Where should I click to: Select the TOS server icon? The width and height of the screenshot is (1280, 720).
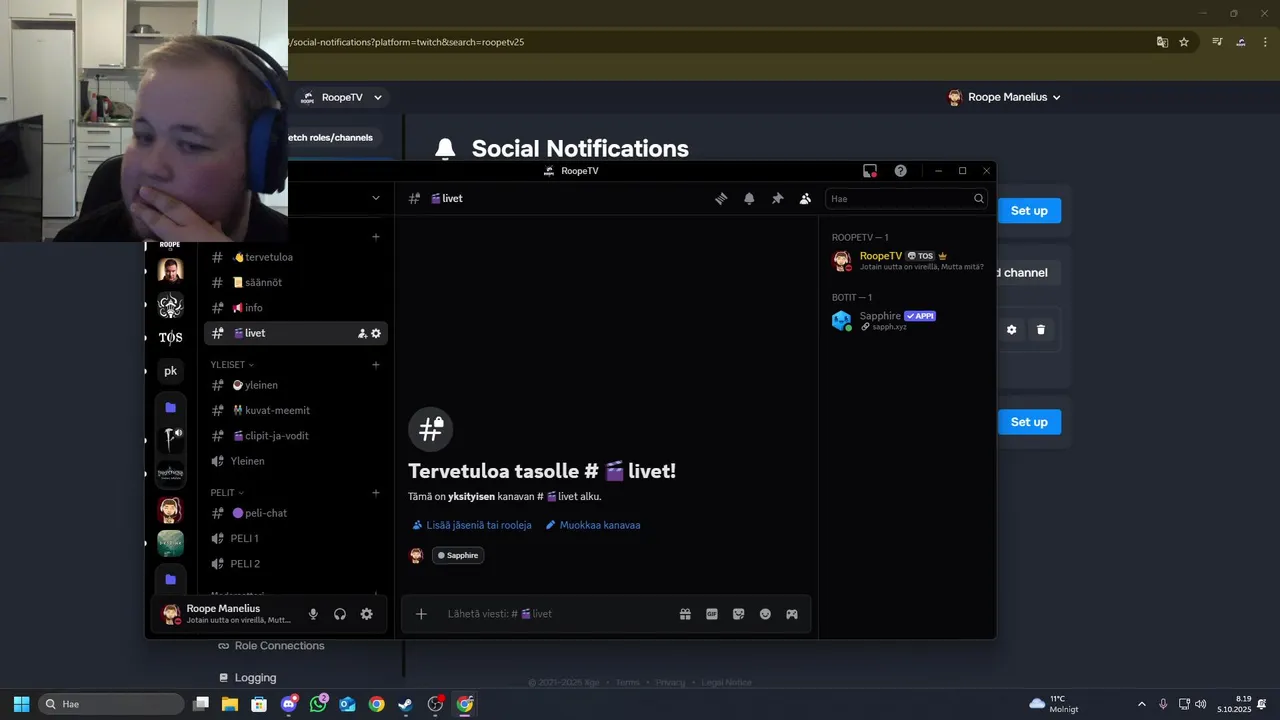click(170, 338)
